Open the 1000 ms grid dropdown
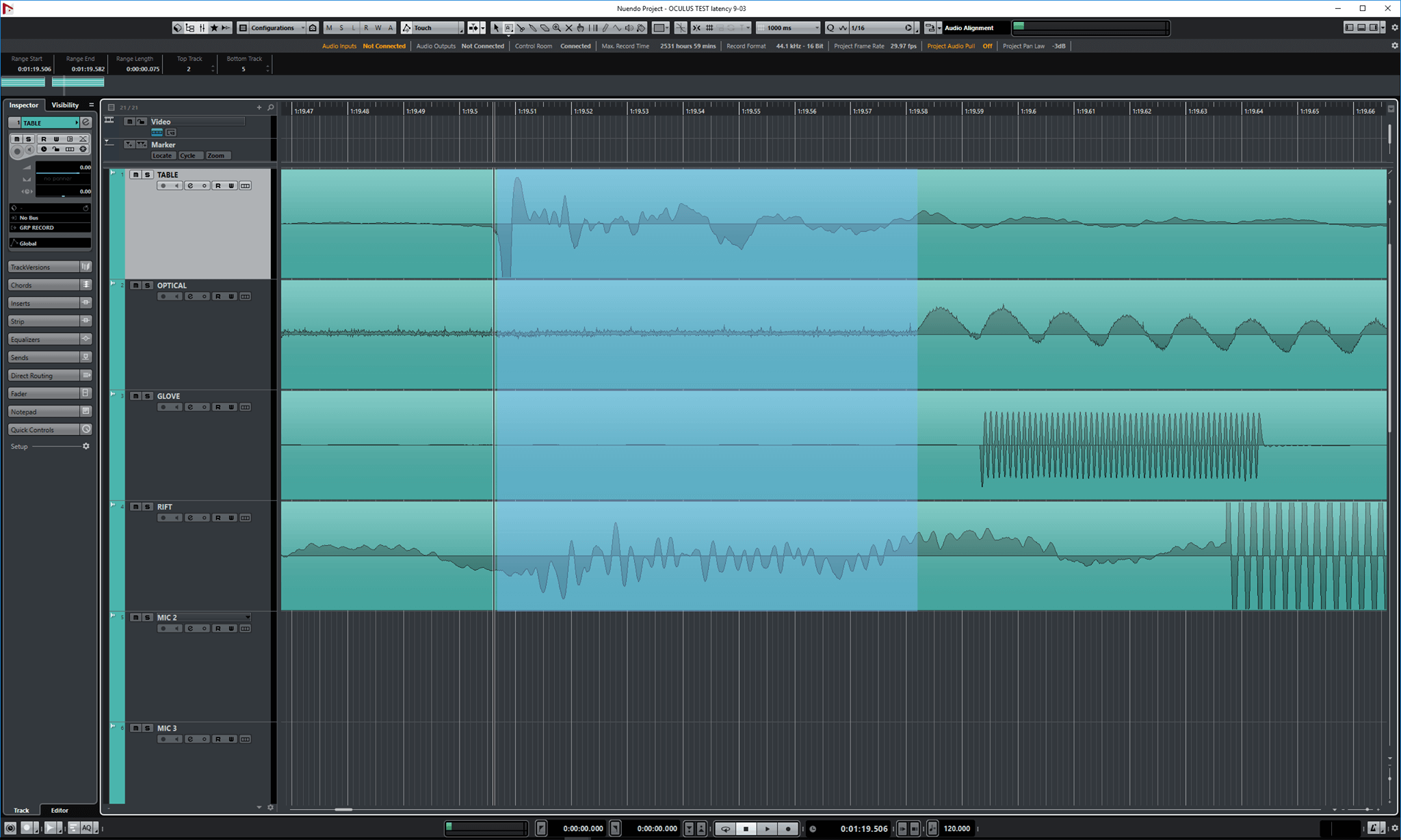The width and height of the screenshot is (1401, 840). point(788,28)
